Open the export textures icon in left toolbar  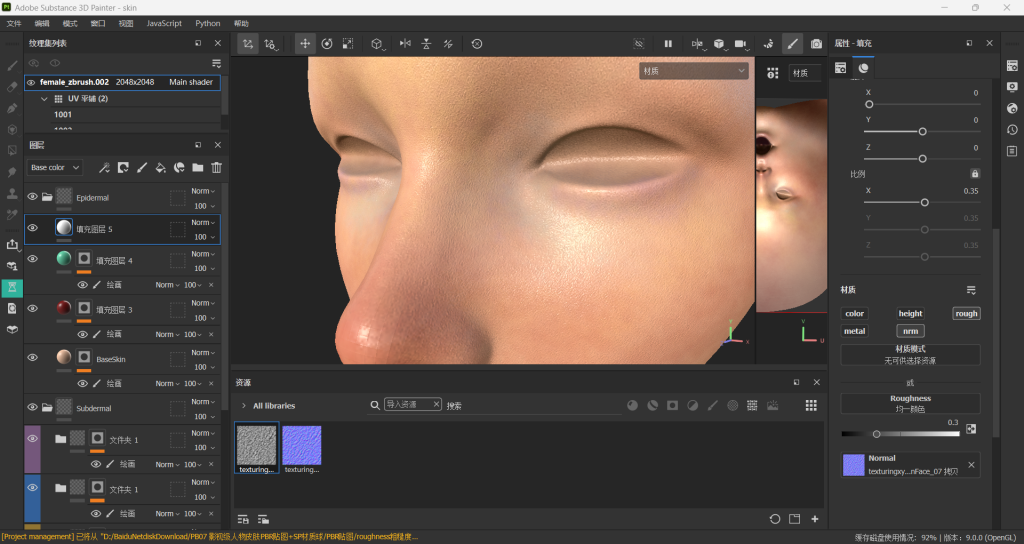(12, 244)
